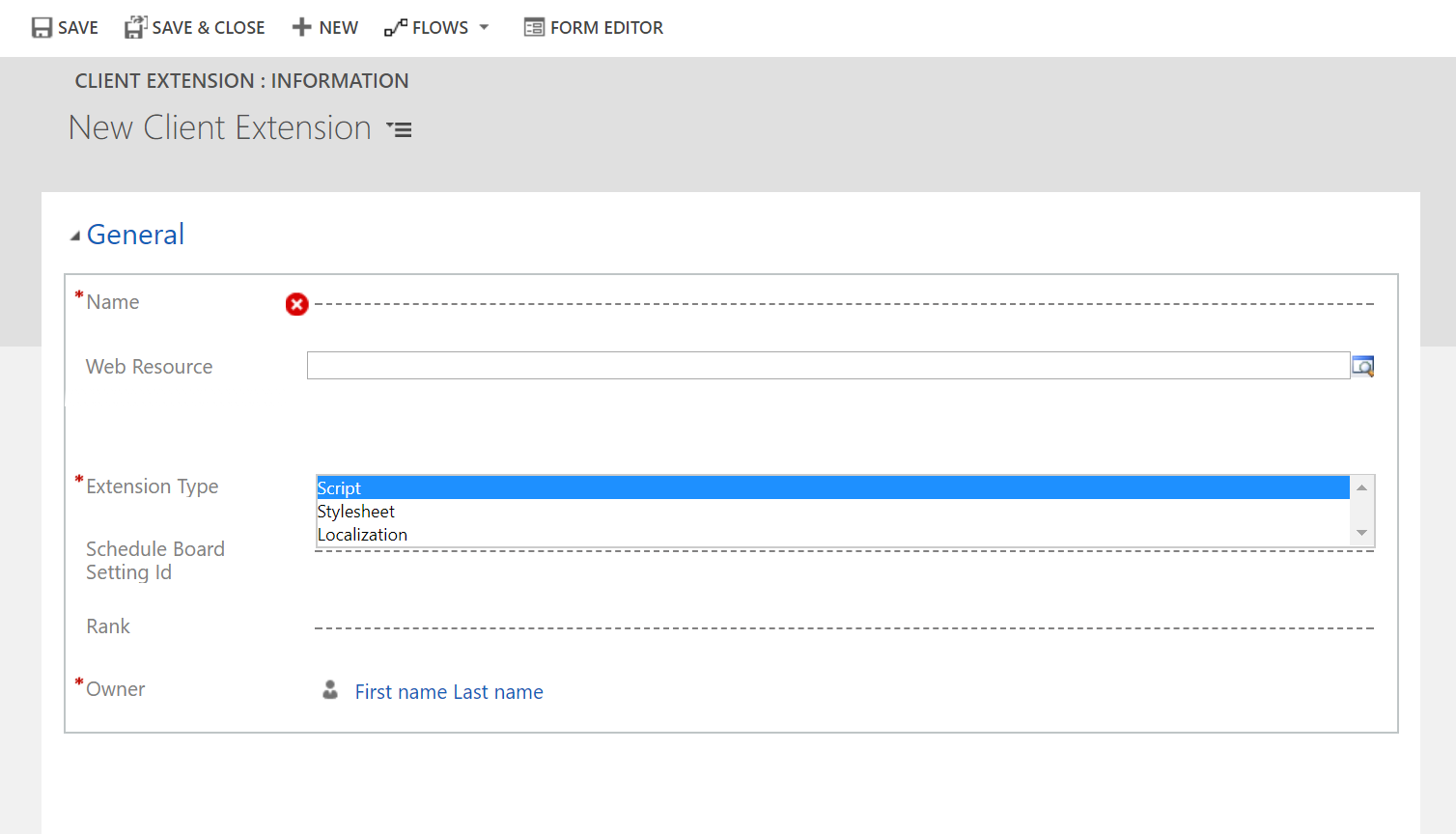
Task: Click the down arrow on the Extension Type scrollbar
Action: 1361,533
